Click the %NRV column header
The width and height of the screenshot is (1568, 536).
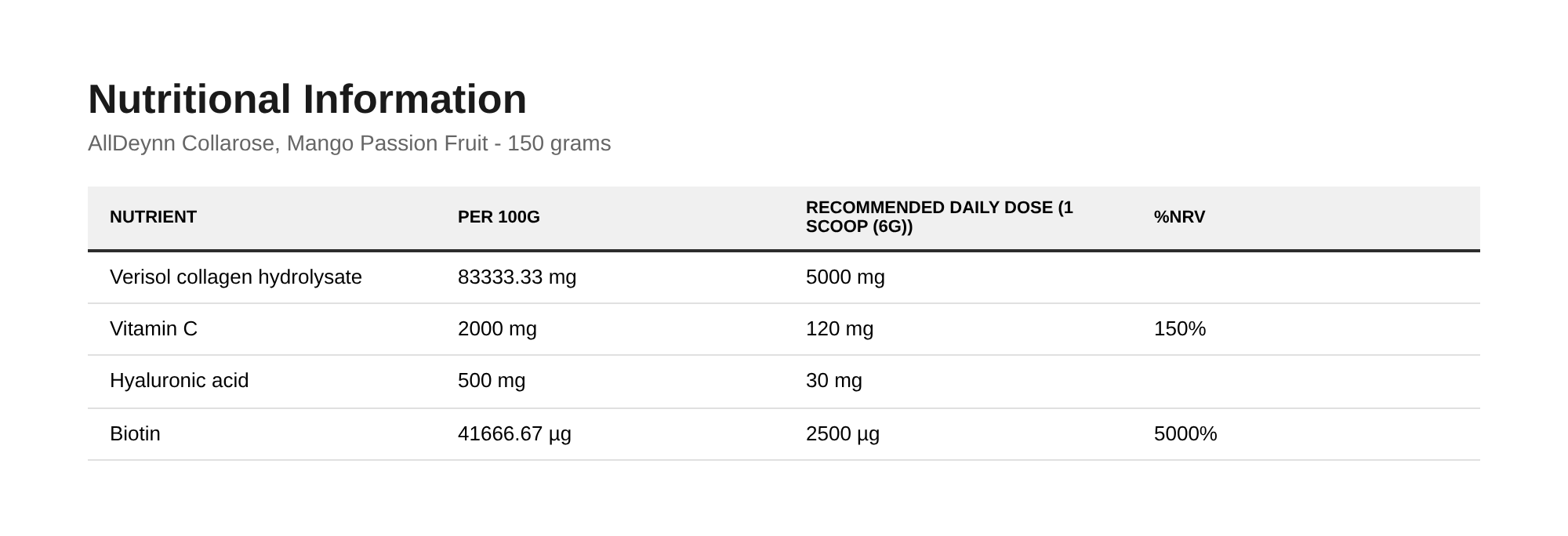[x=1179, y=217]
